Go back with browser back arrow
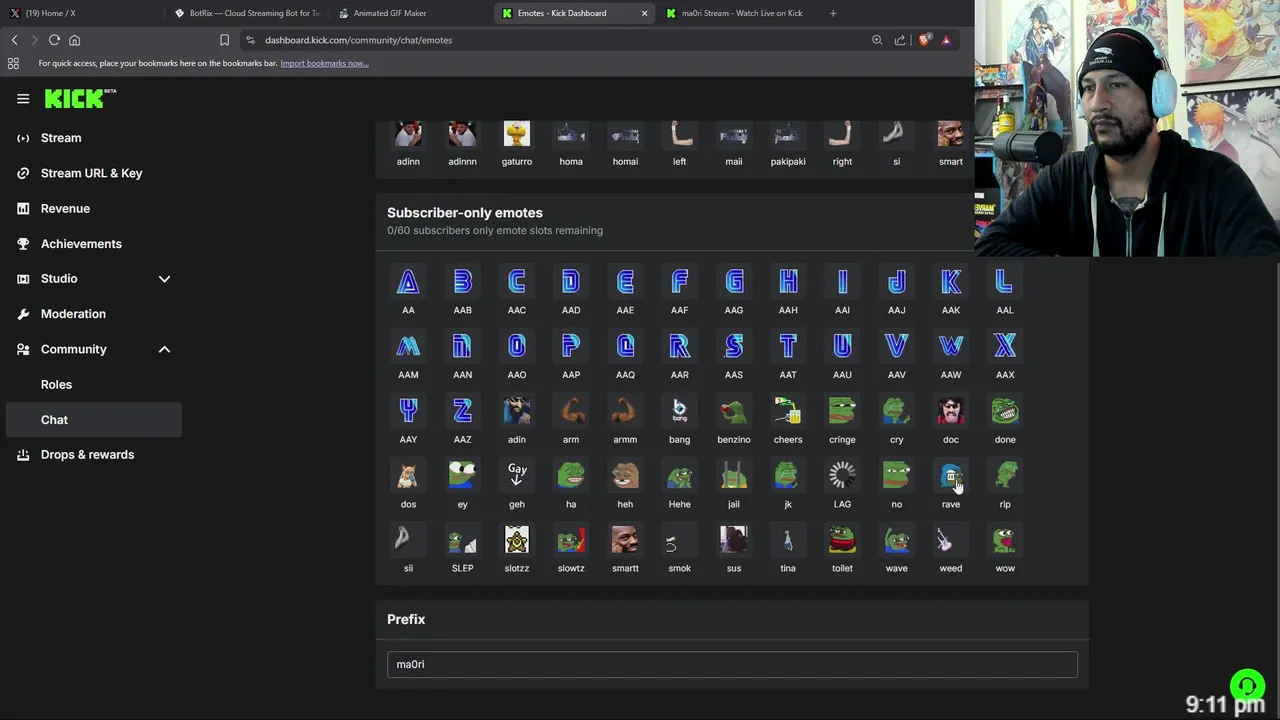 (14, 40)
